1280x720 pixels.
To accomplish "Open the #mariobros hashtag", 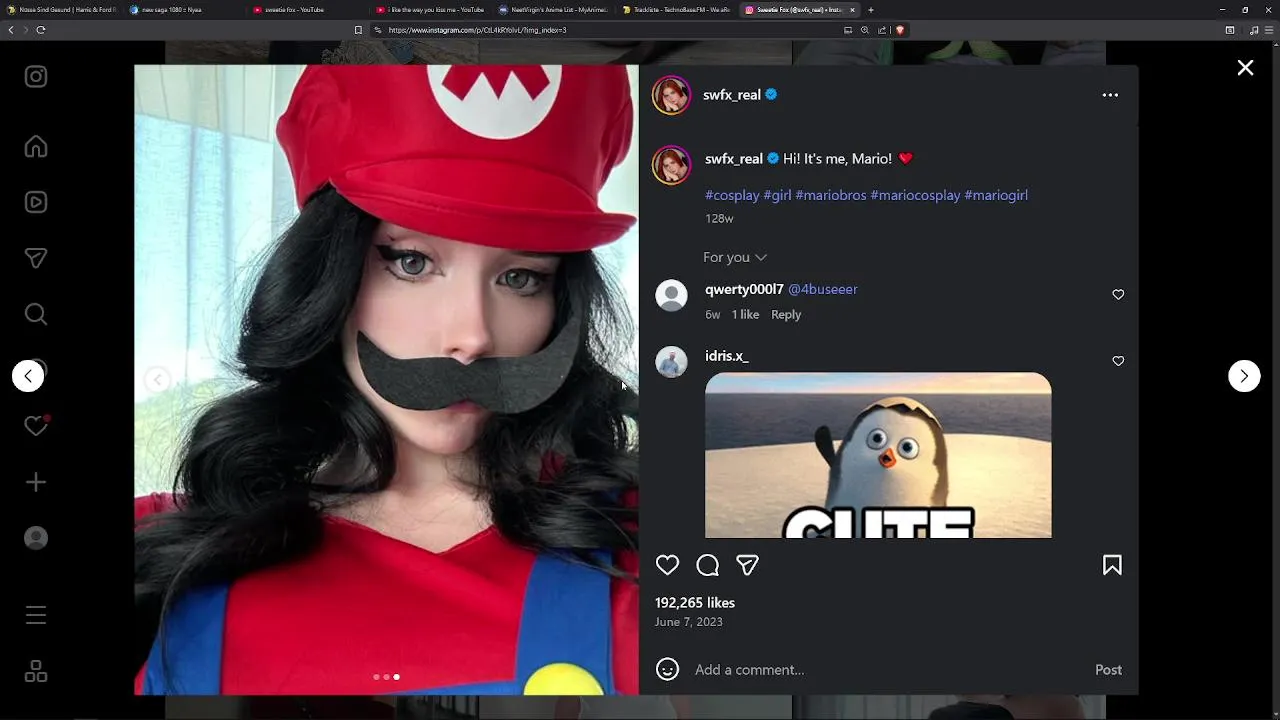I will [x=831, y=195].
